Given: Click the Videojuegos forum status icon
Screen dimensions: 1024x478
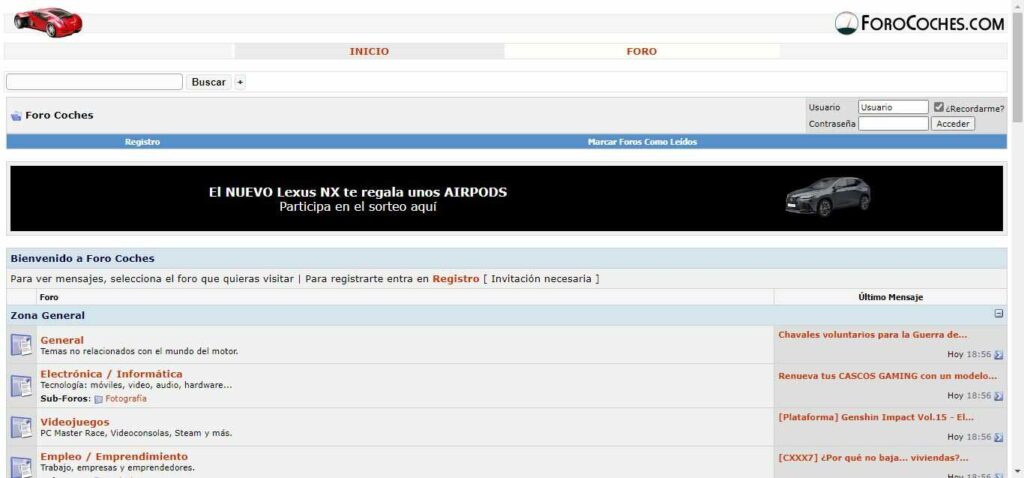Looking at the screenshot, I should [21, 427].
